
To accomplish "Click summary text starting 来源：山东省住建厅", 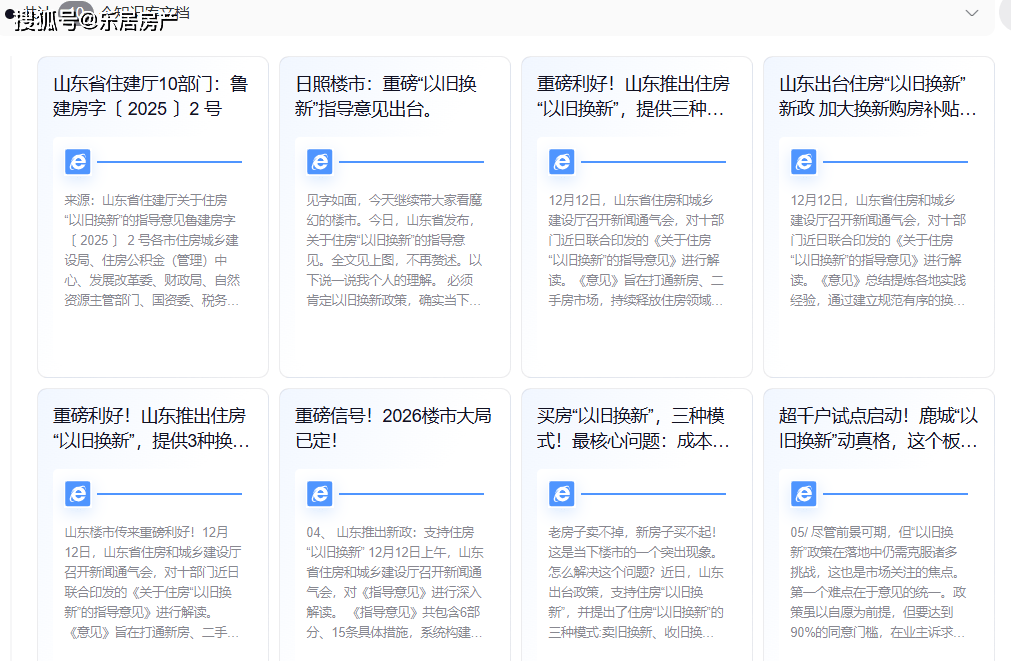I will [152, 250].
